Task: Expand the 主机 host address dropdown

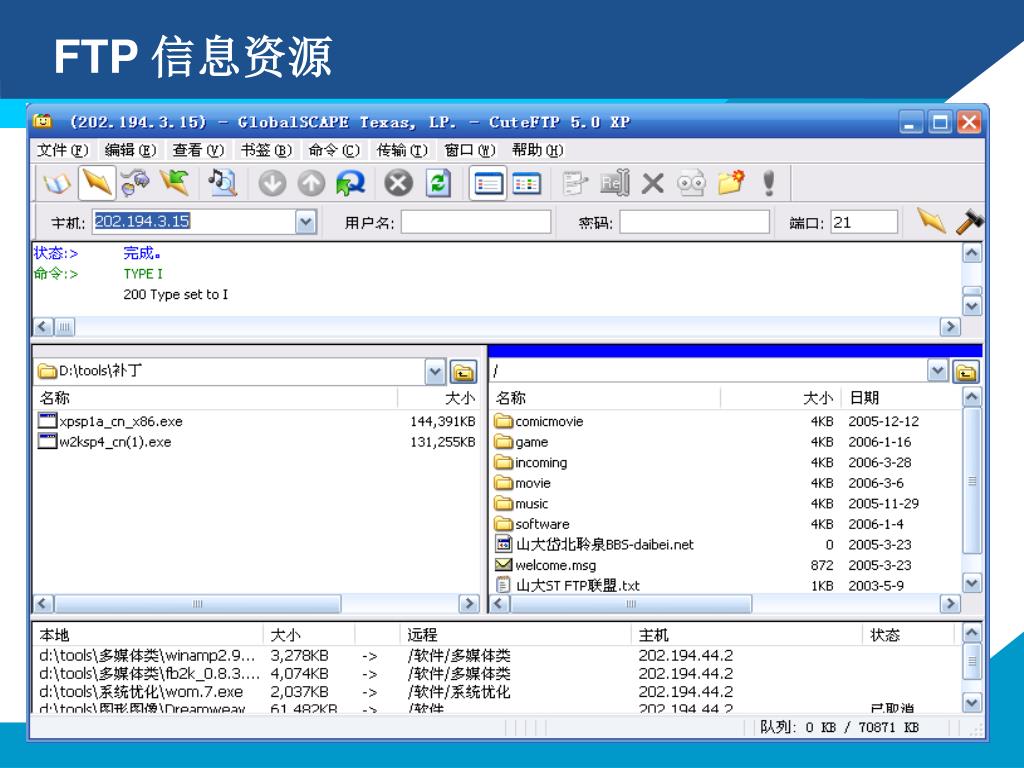Action: click(306, 222)
